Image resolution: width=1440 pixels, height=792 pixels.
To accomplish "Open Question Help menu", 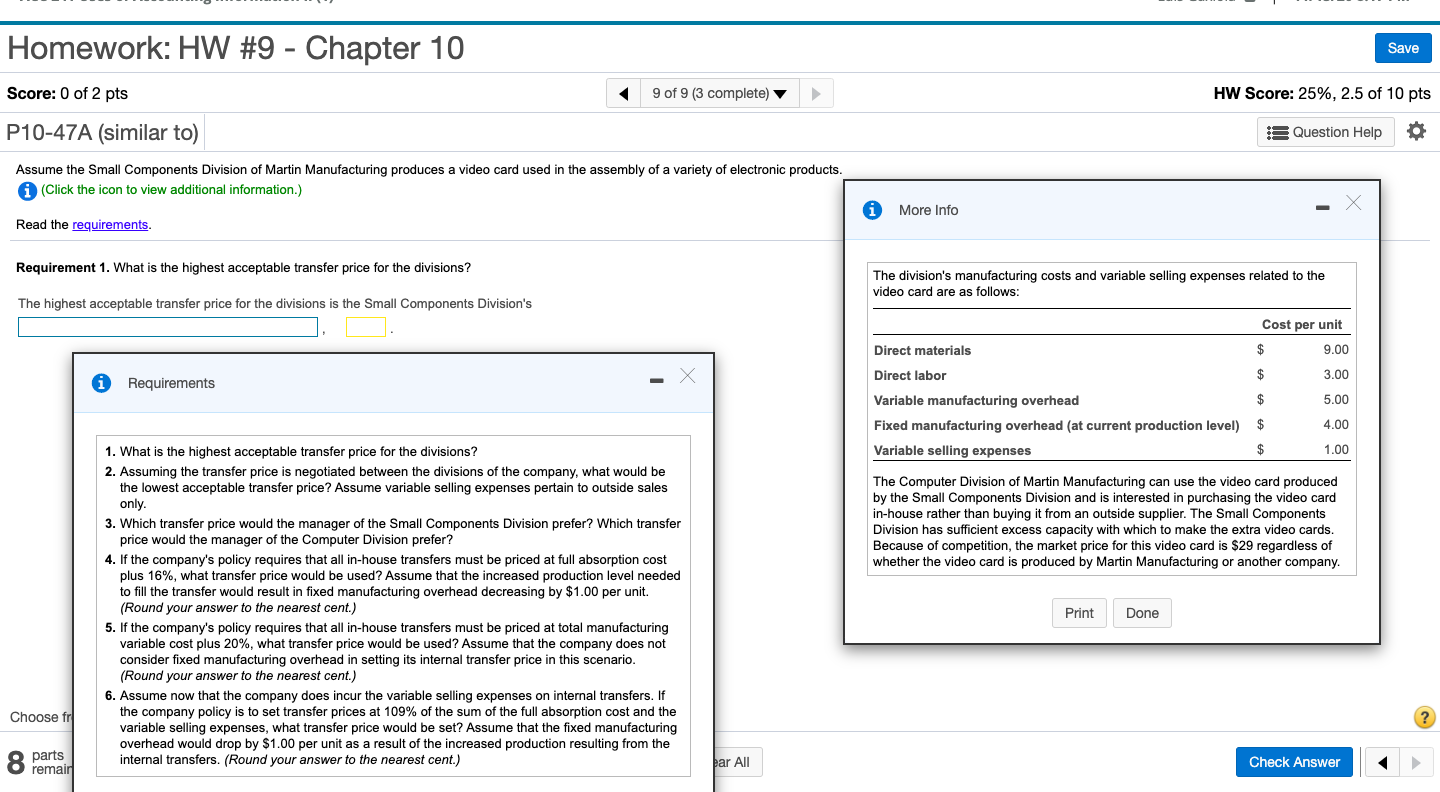I will click(1325, 132).
